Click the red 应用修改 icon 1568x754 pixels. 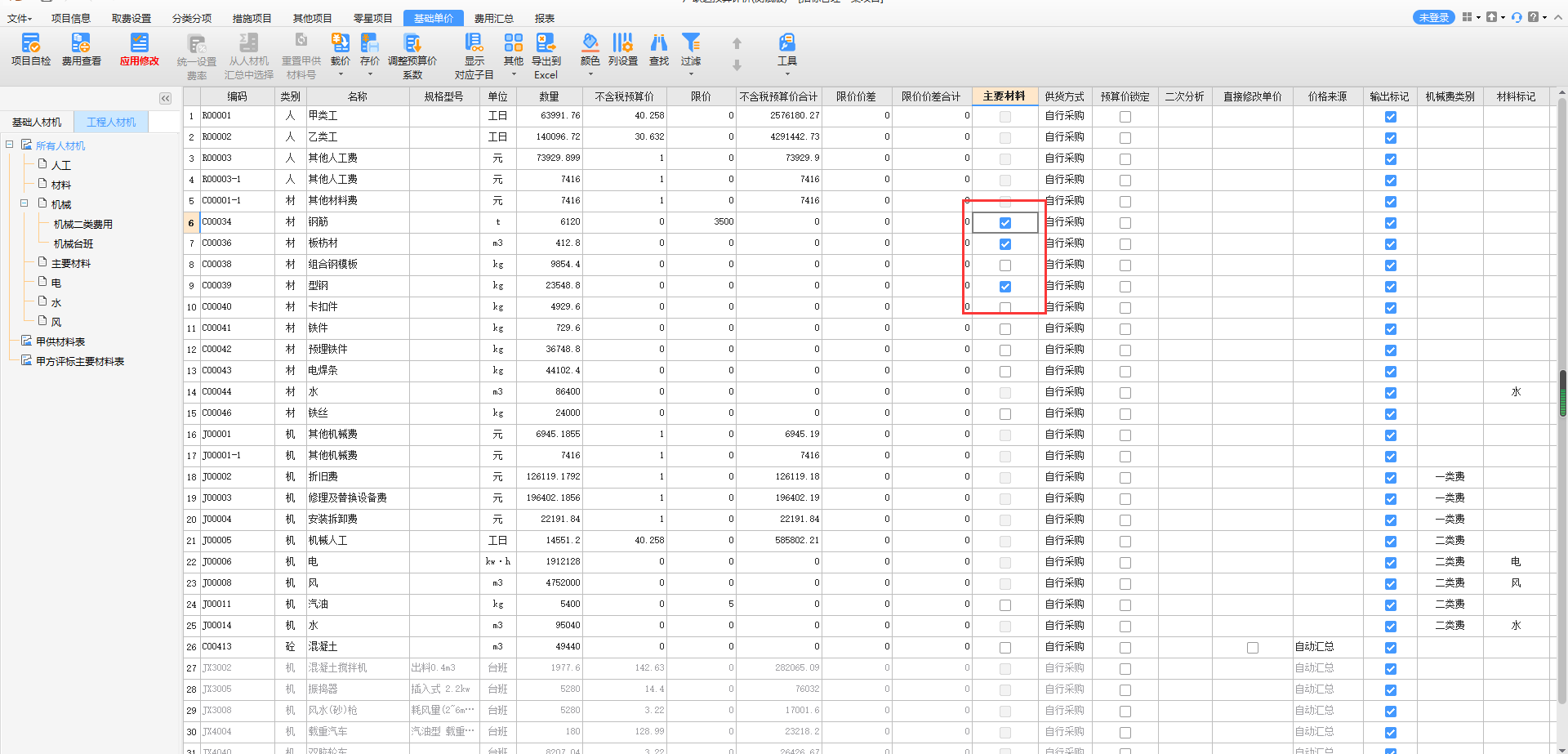(x=140, y=49)
